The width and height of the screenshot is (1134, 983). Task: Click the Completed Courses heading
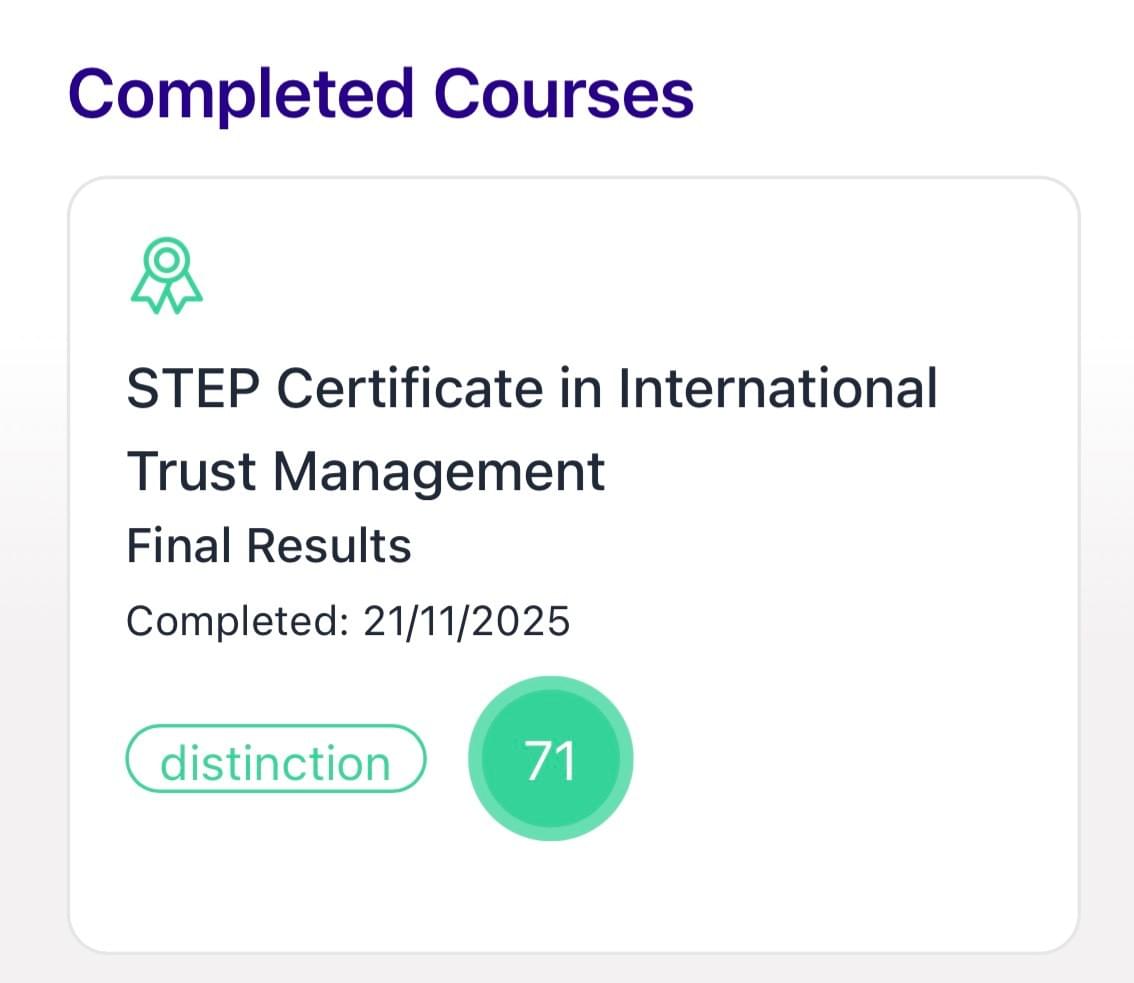point(380,95)
